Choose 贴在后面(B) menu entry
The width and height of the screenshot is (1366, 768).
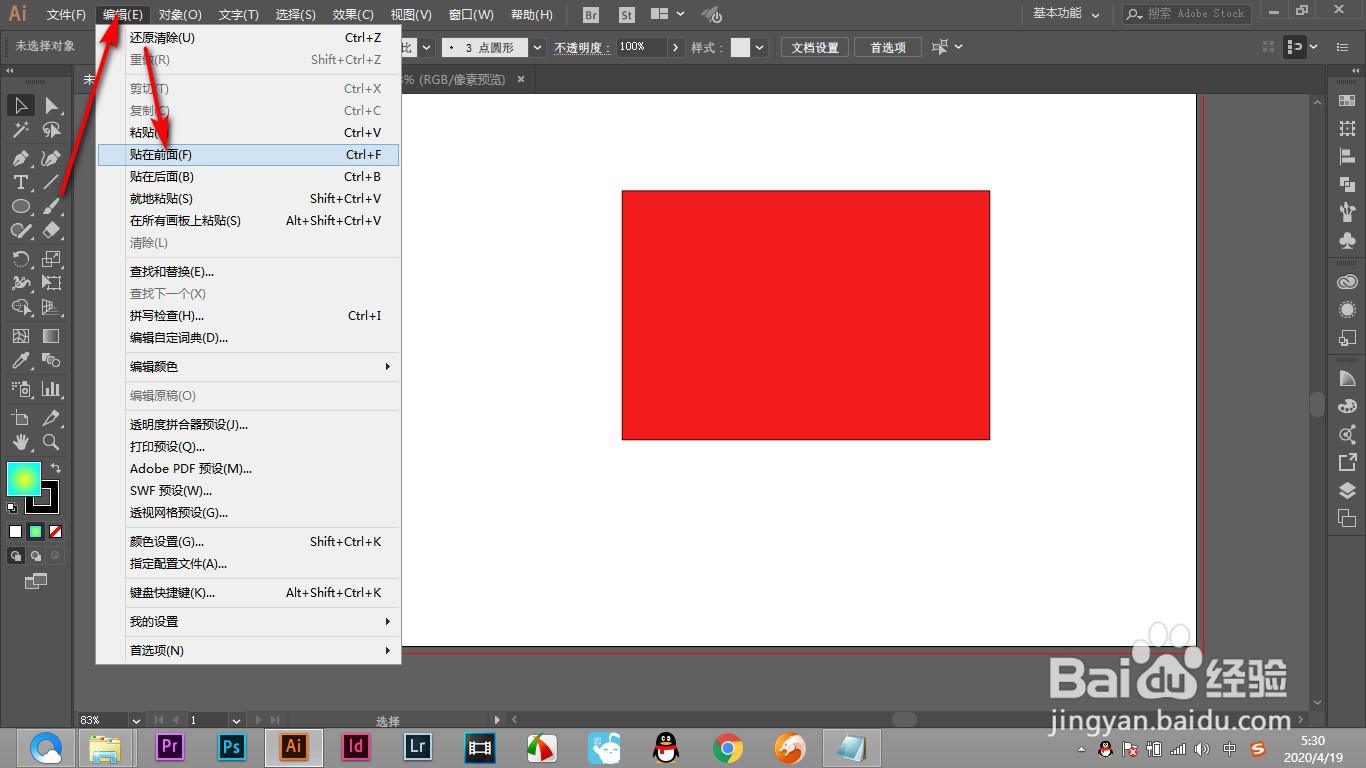click(x=248, y=177)
